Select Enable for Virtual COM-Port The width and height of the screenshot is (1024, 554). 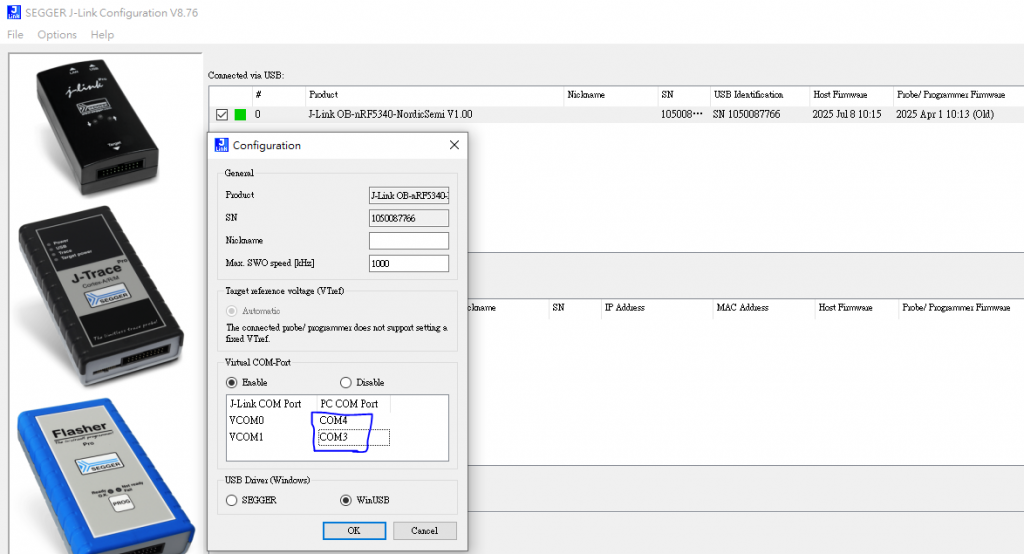point(231,382)
